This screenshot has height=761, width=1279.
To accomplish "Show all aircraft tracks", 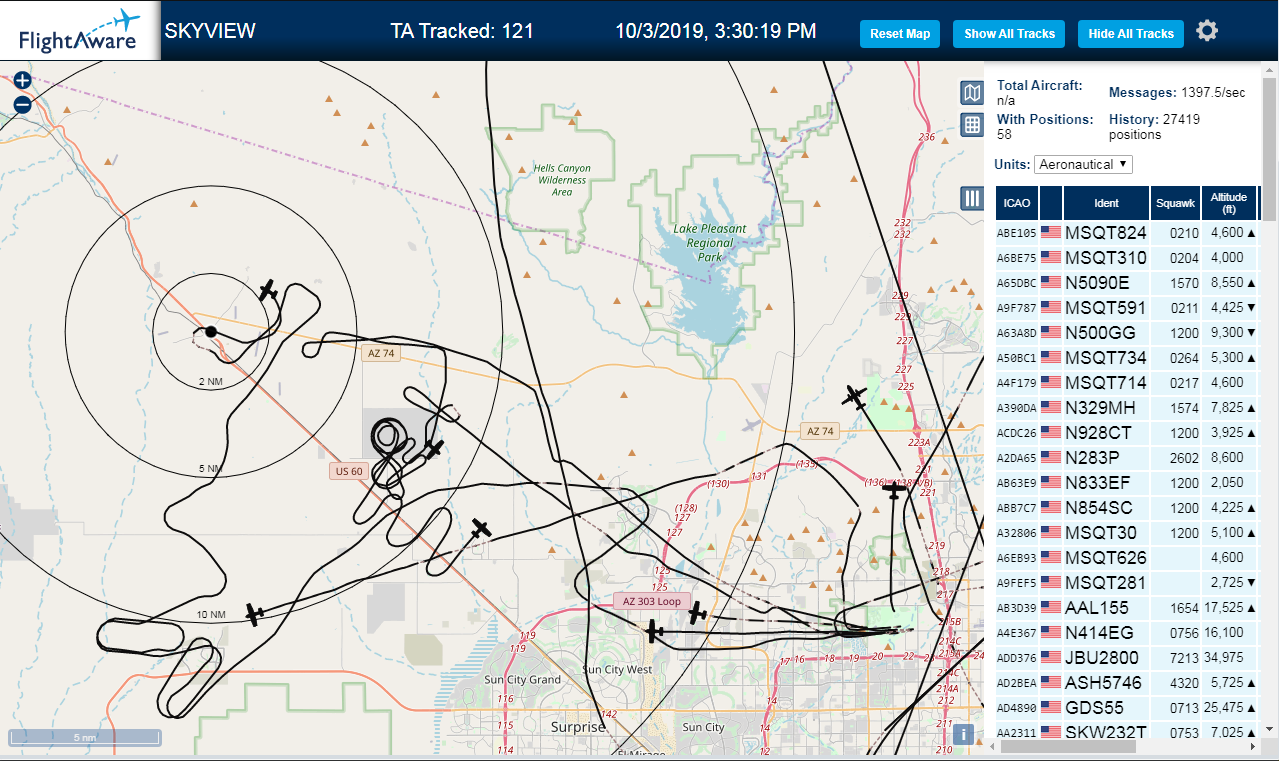I will point(1009,33).
